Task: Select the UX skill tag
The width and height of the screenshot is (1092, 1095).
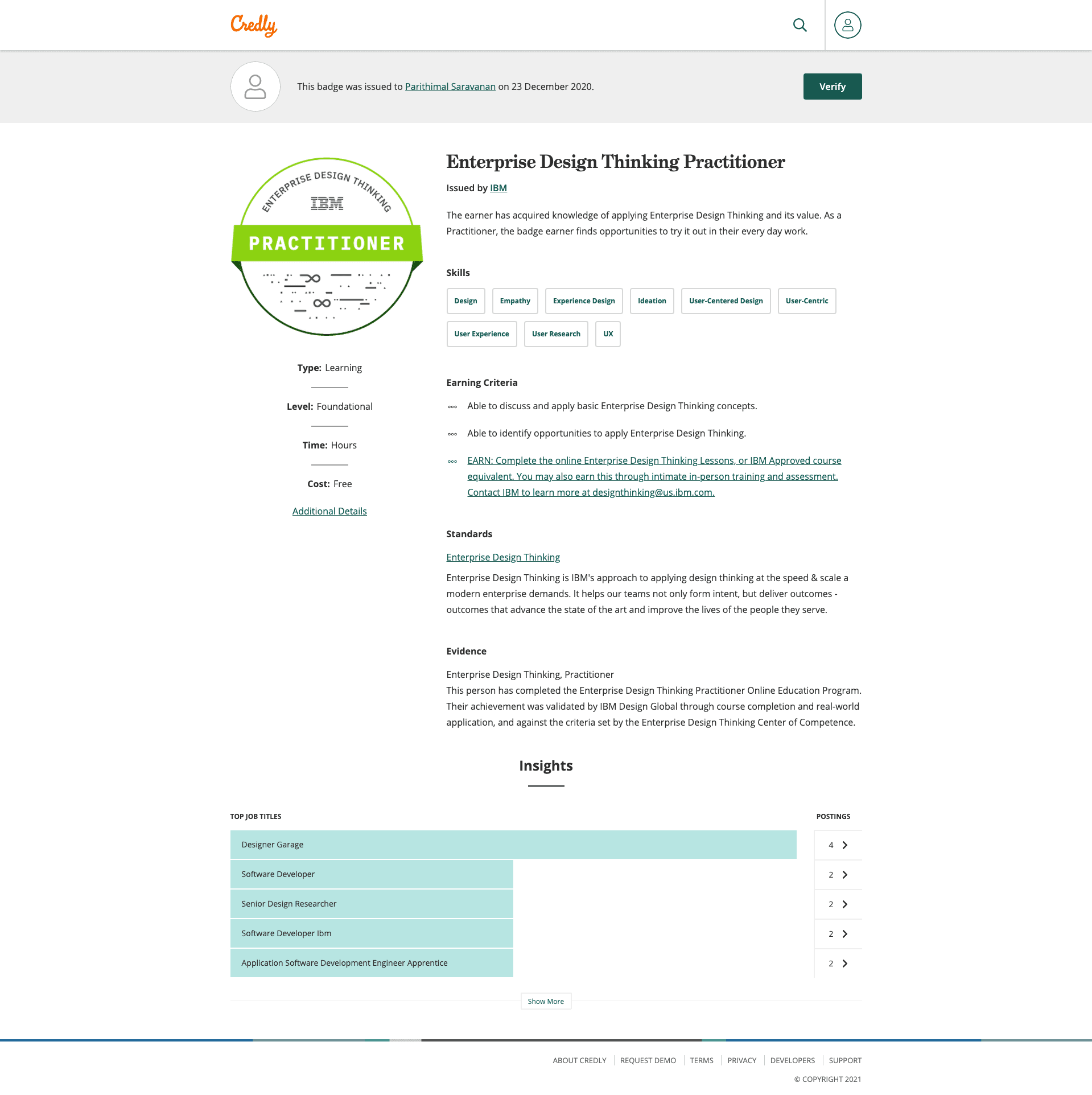Action: pos(608,334)
